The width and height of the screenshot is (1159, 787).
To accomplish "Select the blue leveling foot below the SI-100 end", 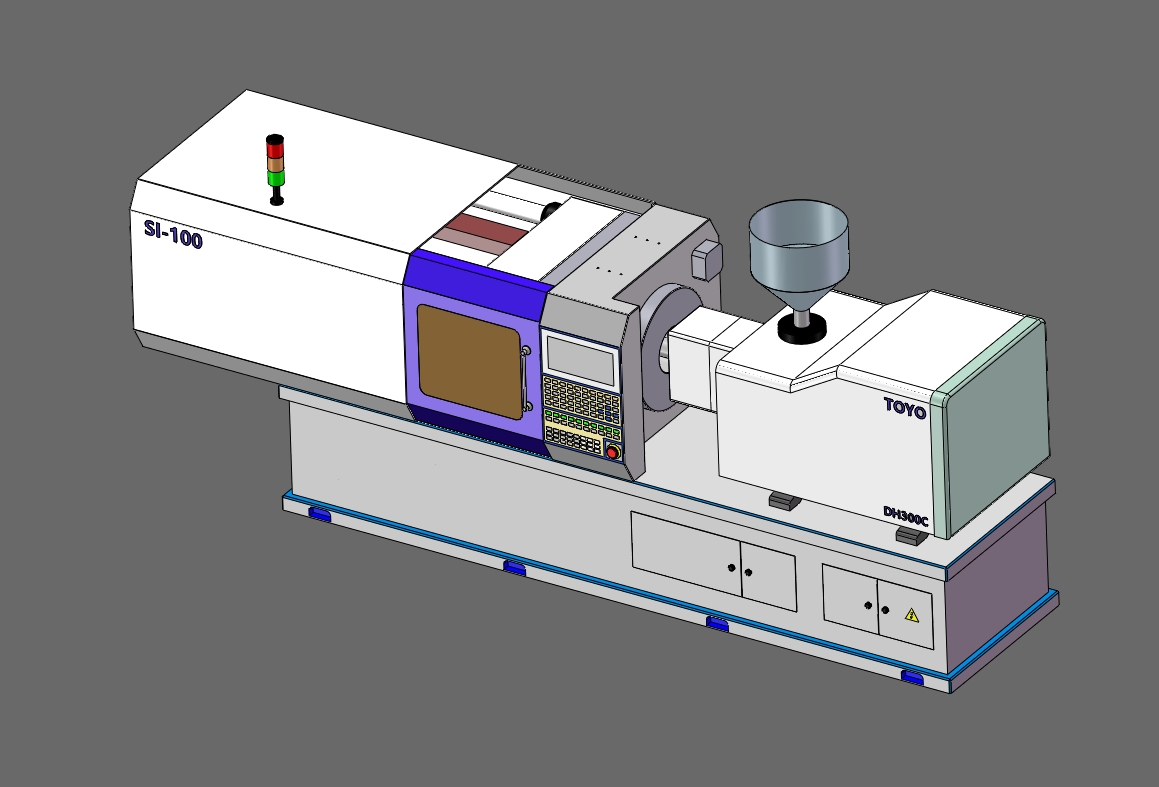I will [319, 514].
